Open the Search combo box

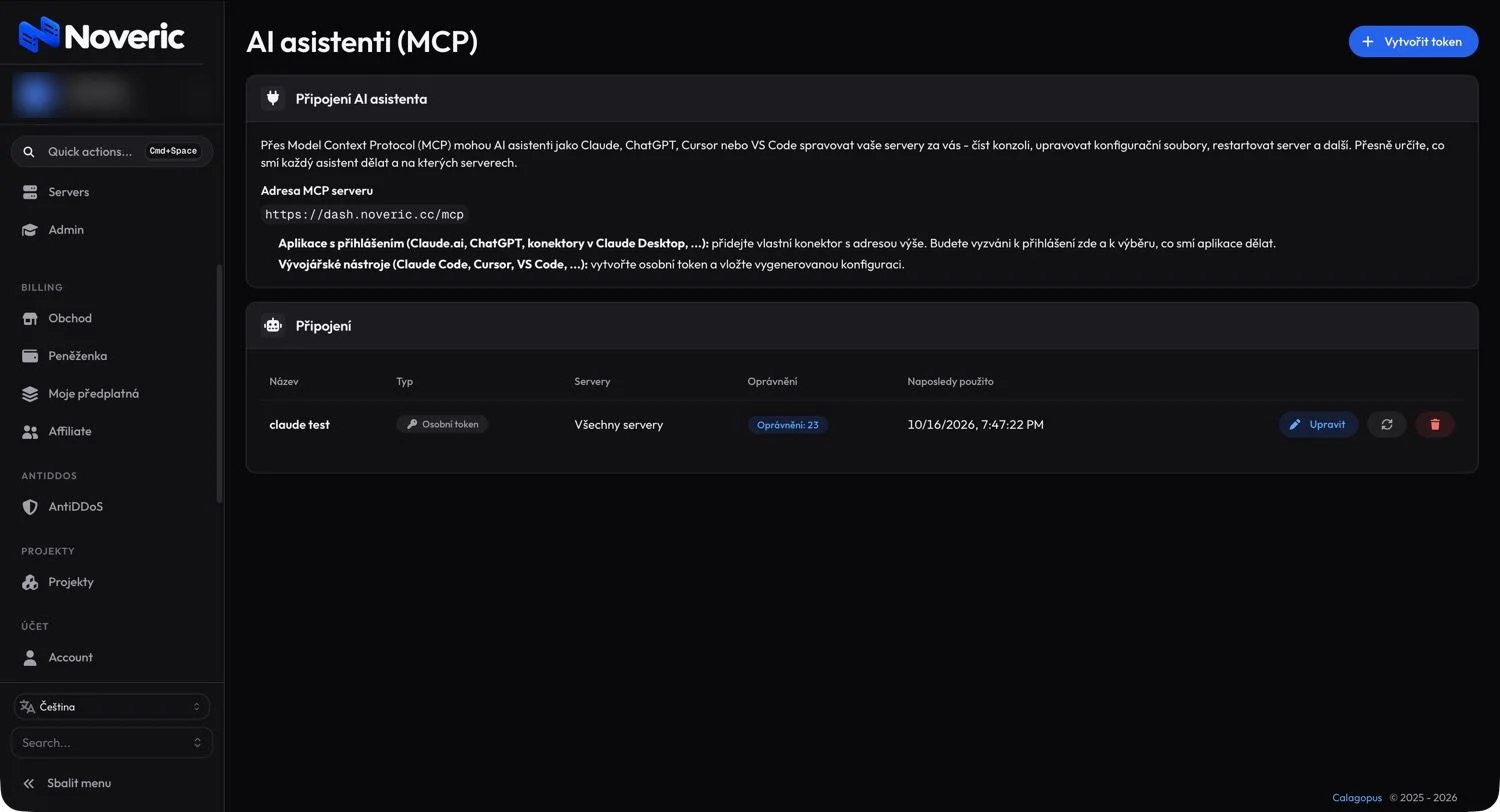pos(112,743)
